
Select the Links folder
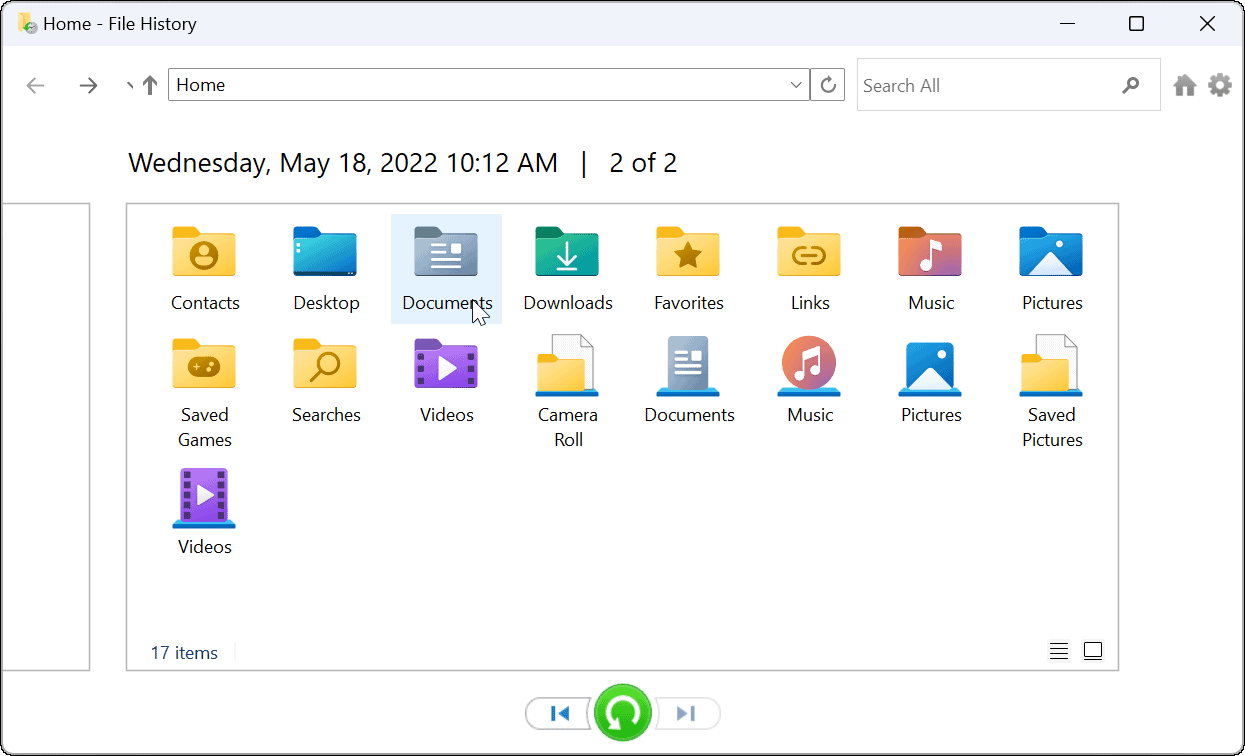809,267
